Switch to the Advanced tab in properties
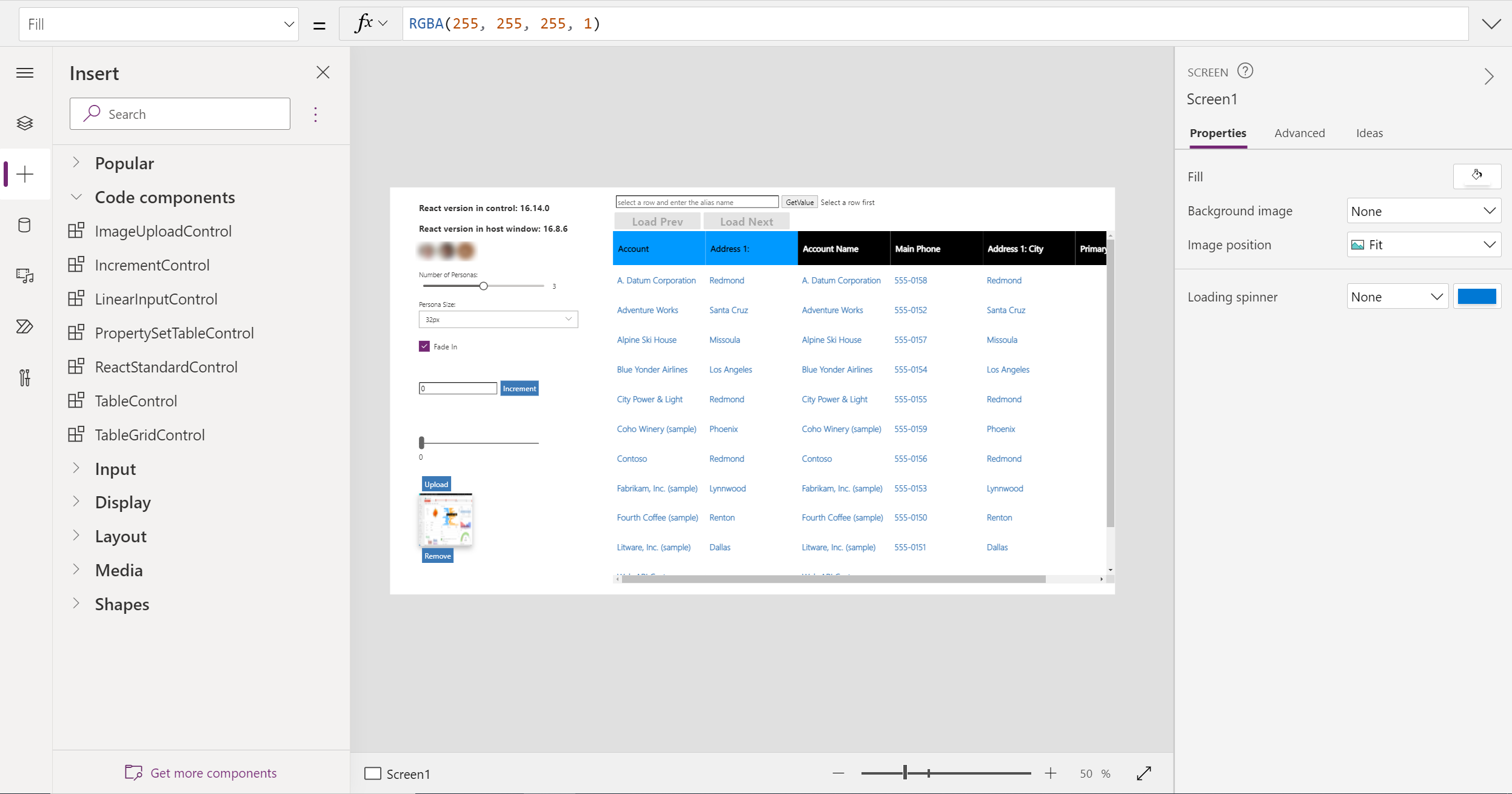The width and height of the screenshot is (1512, 794). (1300, 133)
